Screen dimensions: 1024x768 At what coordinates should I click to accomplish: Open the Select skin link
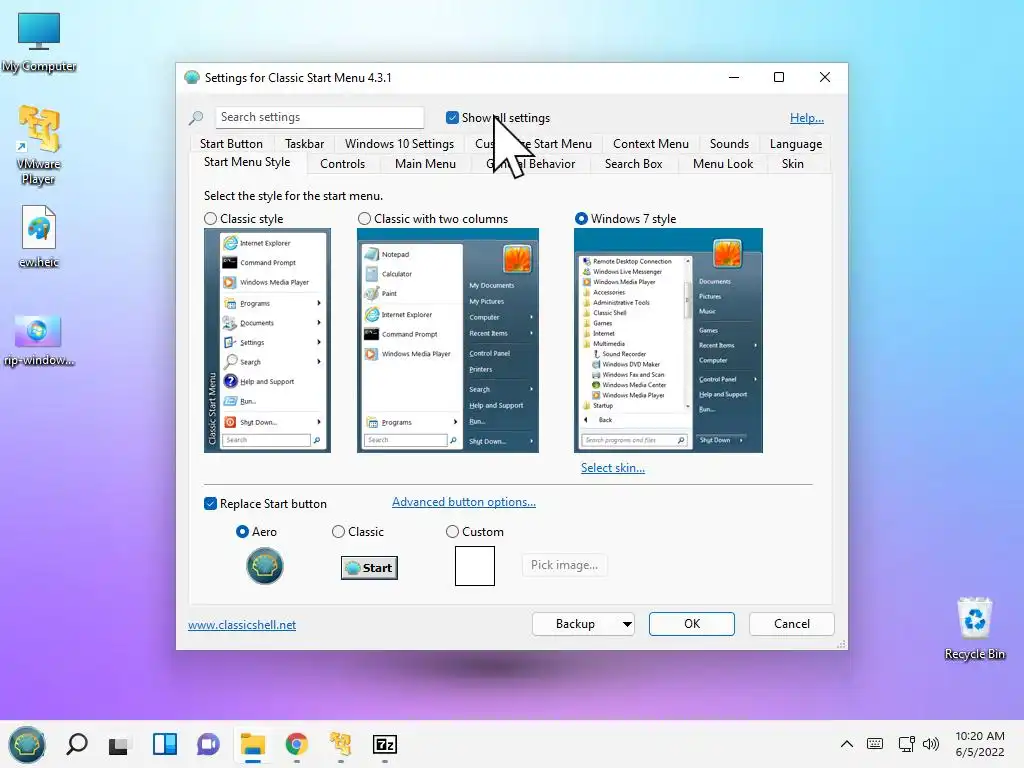(x=613, y=468)
